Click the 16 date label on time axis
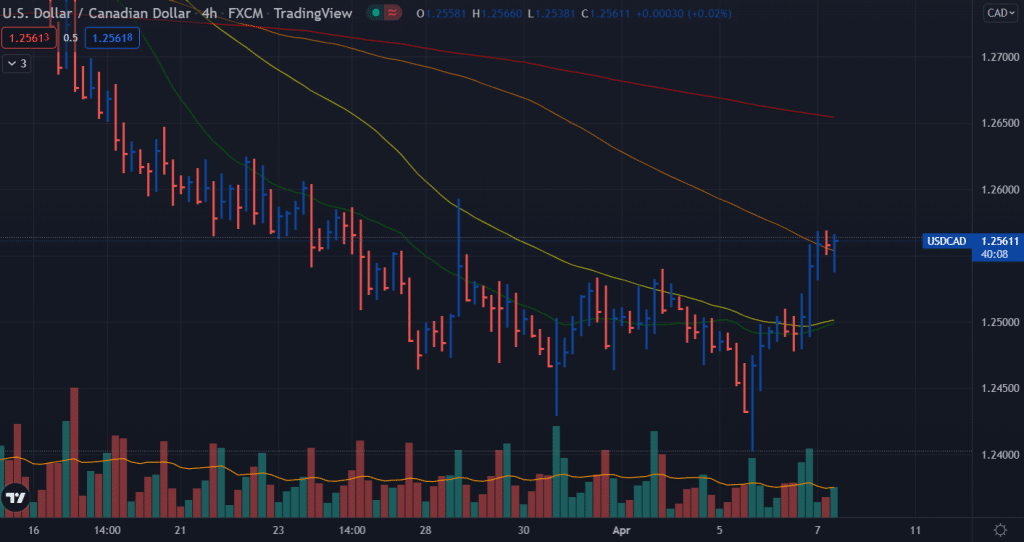The image size is (1024, 542). 33,530
